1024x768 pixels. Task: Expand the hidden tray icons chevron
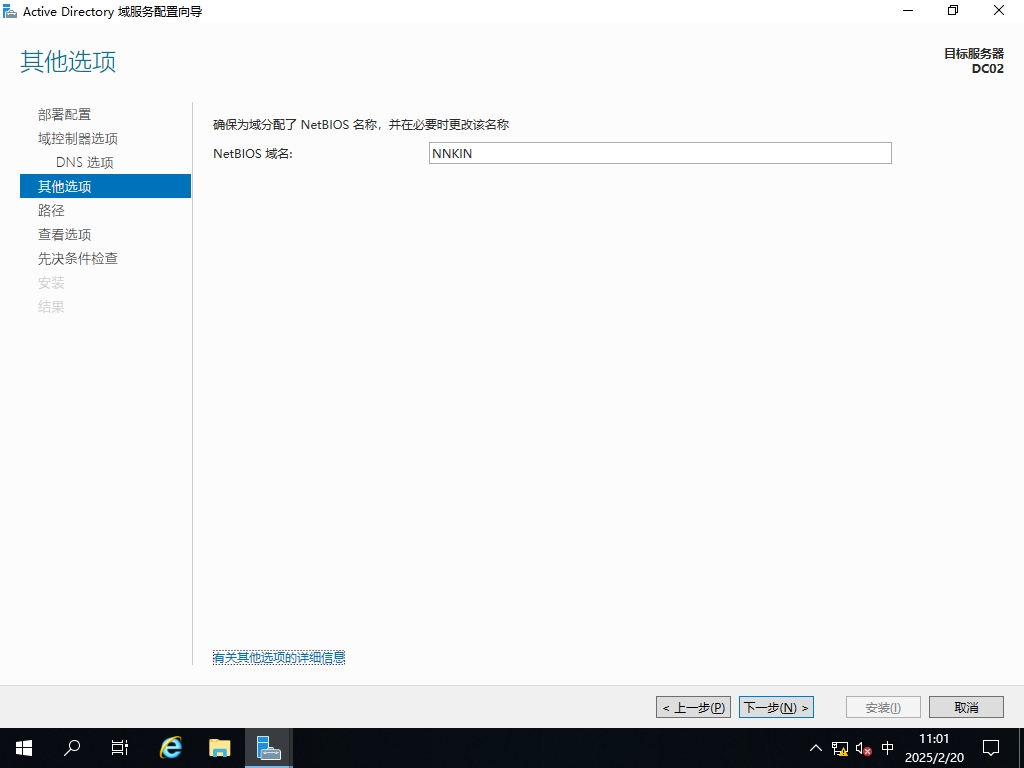[816, 748]
